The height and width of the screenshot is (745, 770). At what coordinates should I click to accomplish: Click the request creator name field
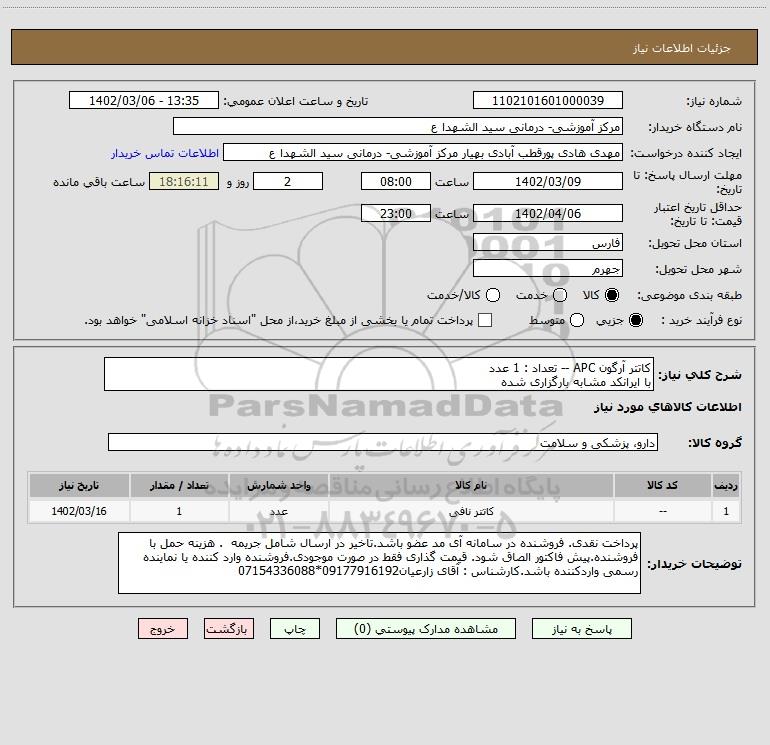(423, 153)
